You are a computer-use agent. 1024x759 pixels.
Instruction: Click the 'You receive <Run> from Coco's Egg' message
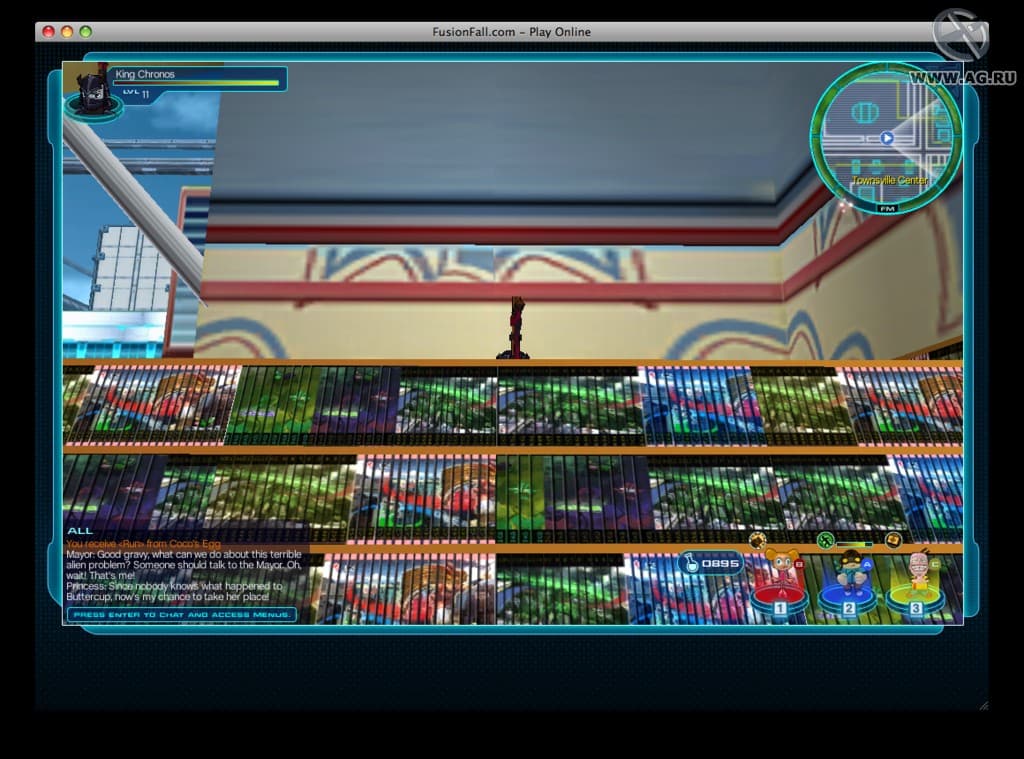[144, 543]
